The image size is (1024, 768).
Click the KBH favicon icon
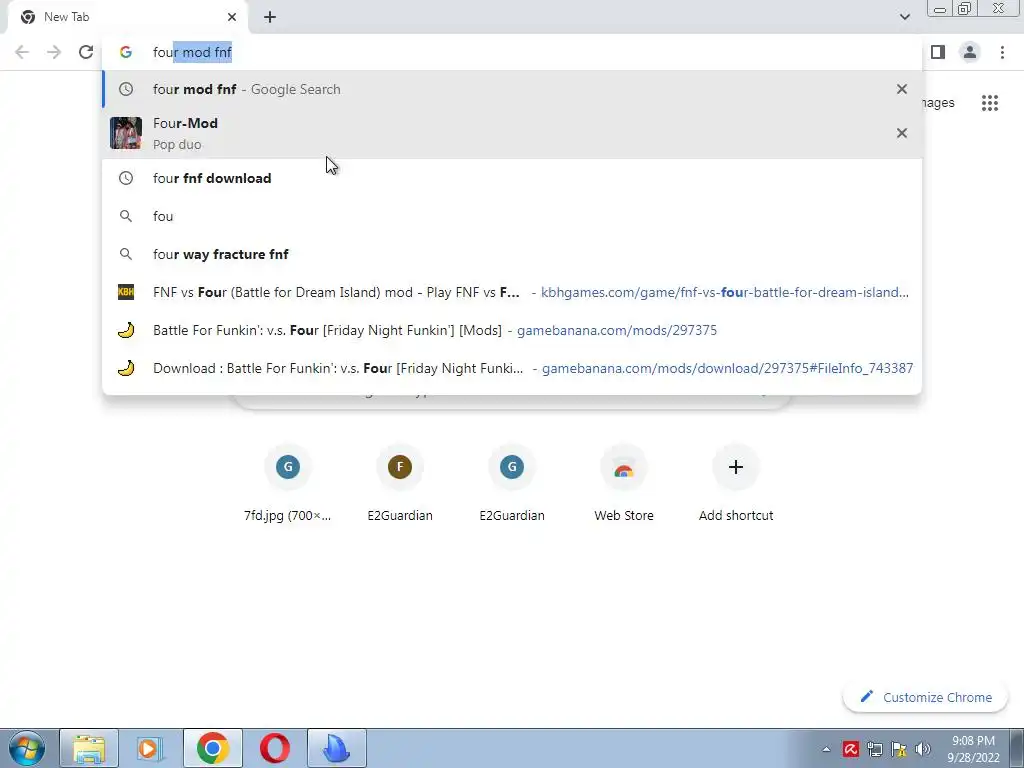click(126, 292)
